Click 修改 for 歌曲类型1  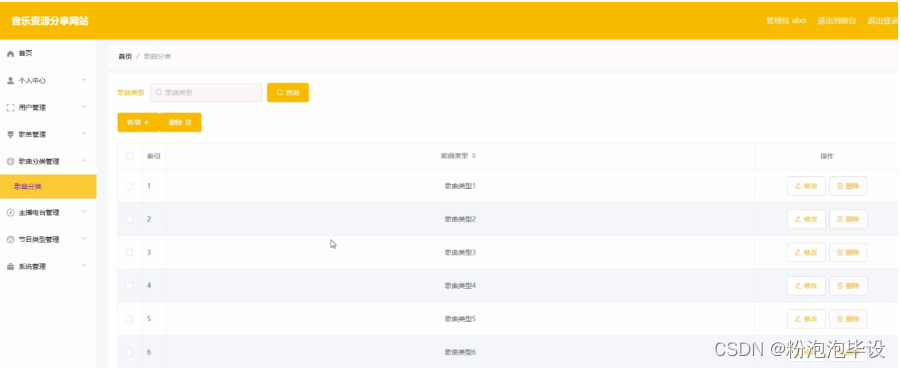click(806, 186)
